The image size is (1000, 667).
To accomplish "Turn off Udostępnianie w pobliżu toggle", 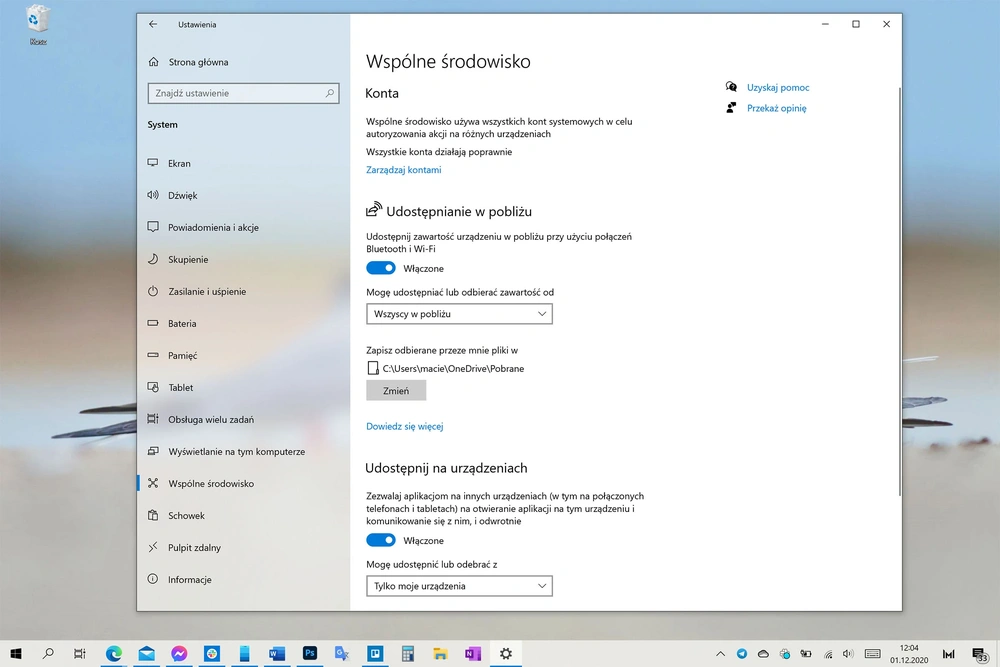I will (381, 268).
